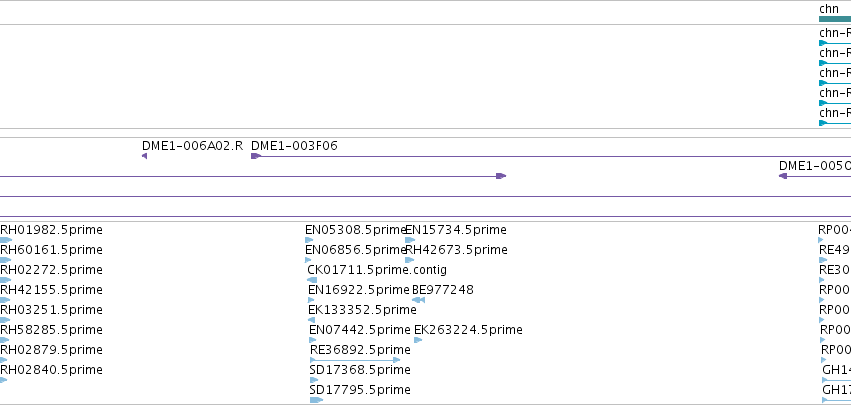The image size is (851, 405).
Task: Click the DME1-003F06 start arrow
Action: [256, 156]
